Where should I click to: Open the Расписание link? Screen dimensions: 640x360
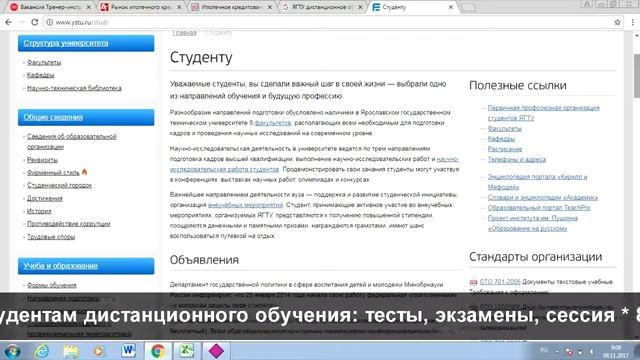[505, 149]
